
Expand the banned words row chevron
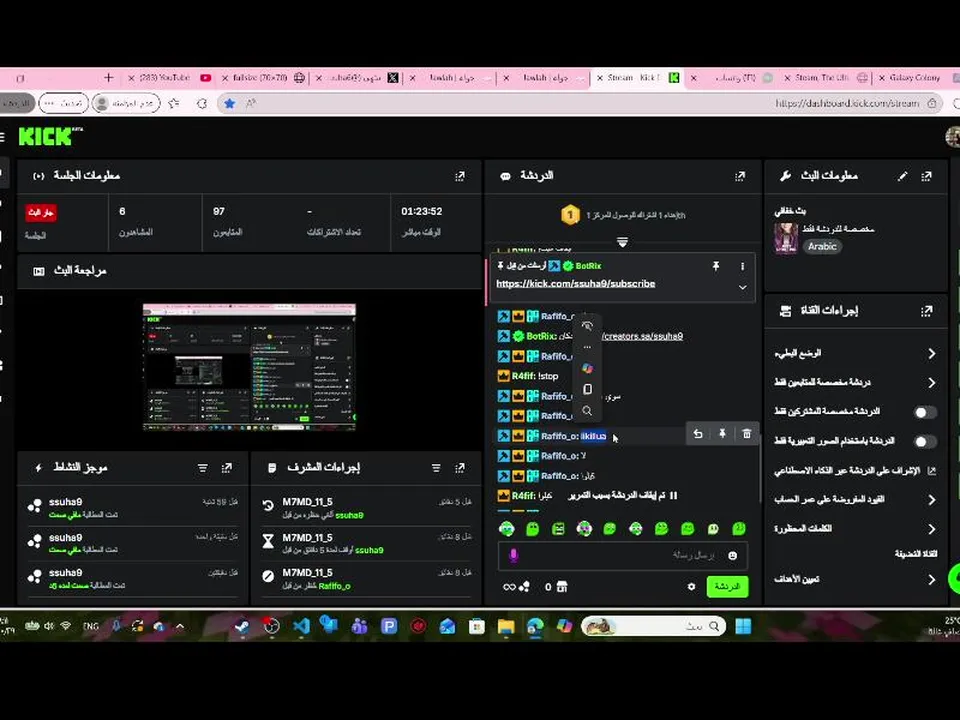[x=931, y=529]
